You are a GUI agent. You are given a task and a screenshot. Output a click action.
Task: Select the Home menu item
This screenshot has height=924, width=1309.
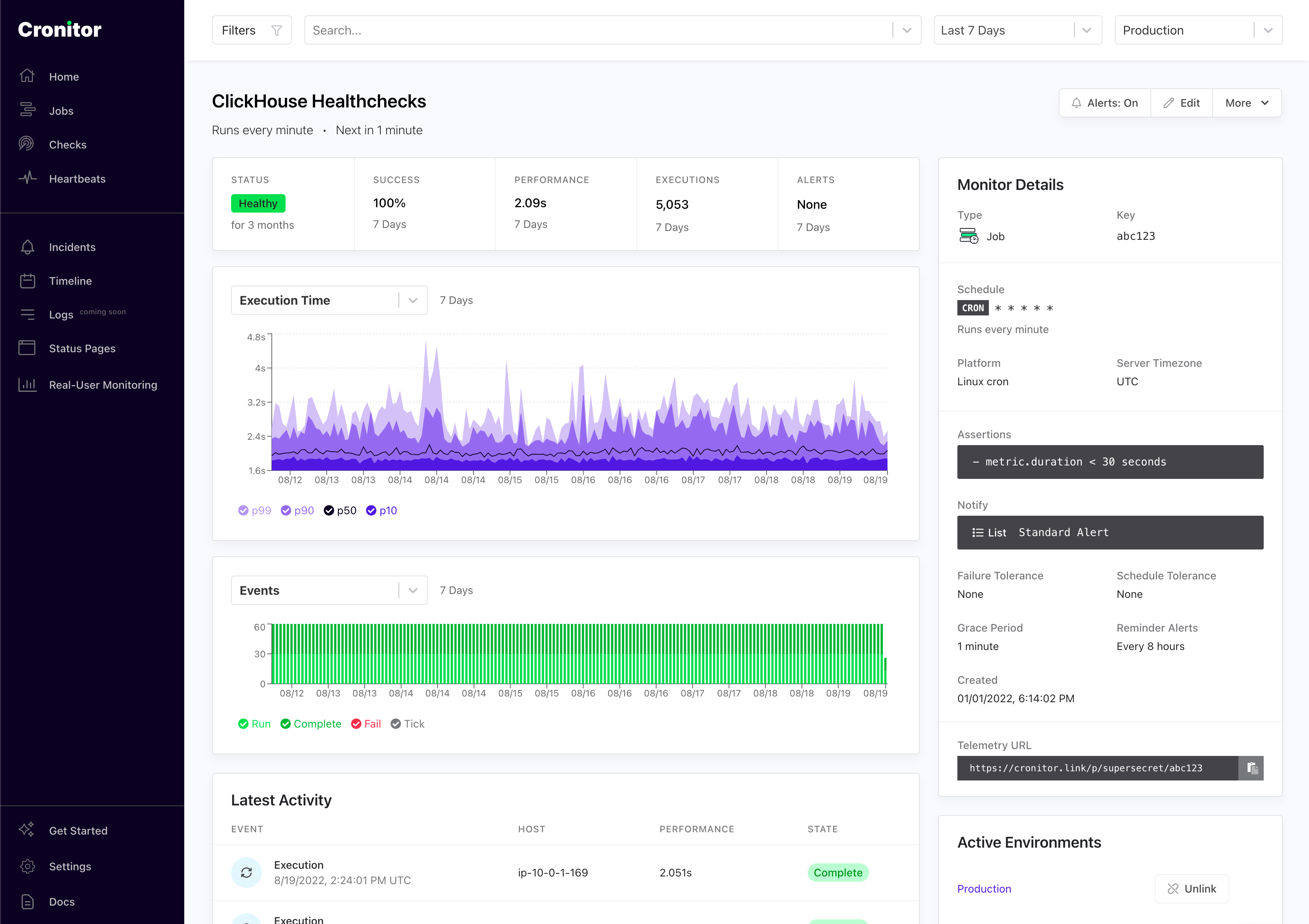pos(64,76)
